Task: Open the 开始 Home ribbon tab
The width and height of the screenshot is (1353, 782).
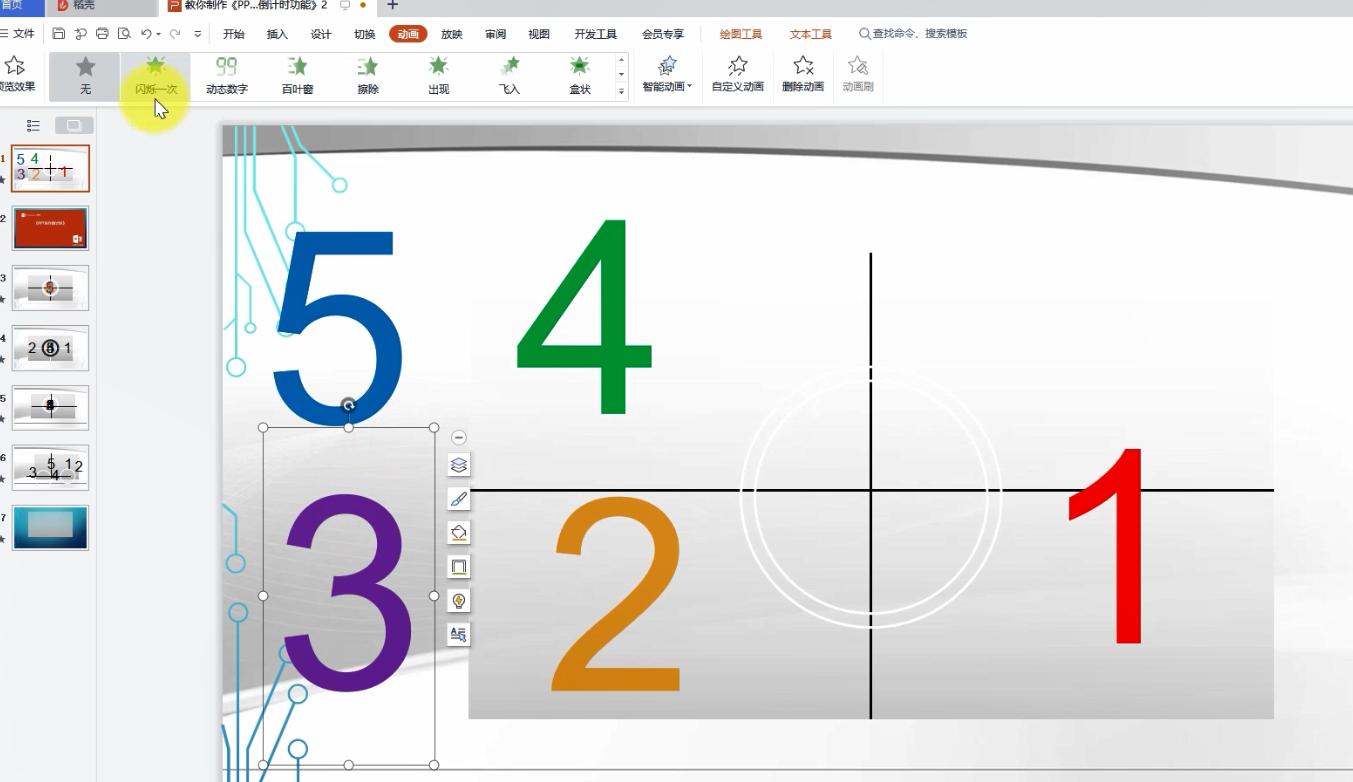Action: click(233, 34)
